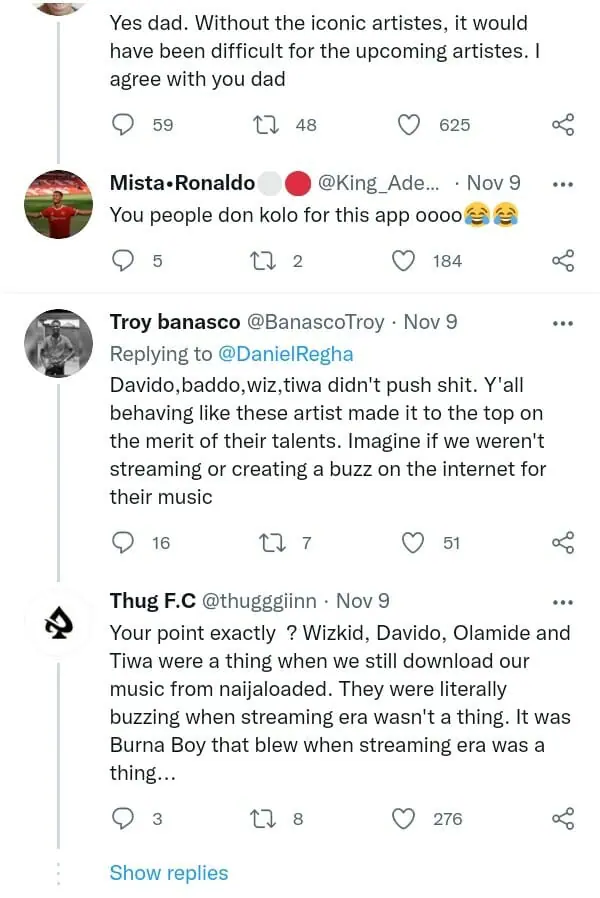Image resolution: width=600 pixels, height=898 pixels.
Task: Share Thug F.C's tweet
Action: coord(563,819)
